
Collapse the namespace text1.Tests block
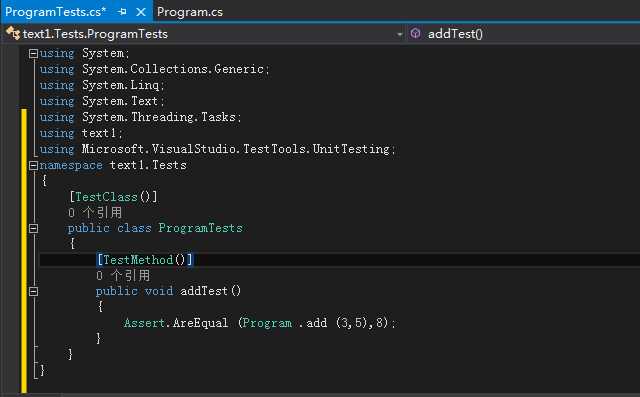point(33,165)
